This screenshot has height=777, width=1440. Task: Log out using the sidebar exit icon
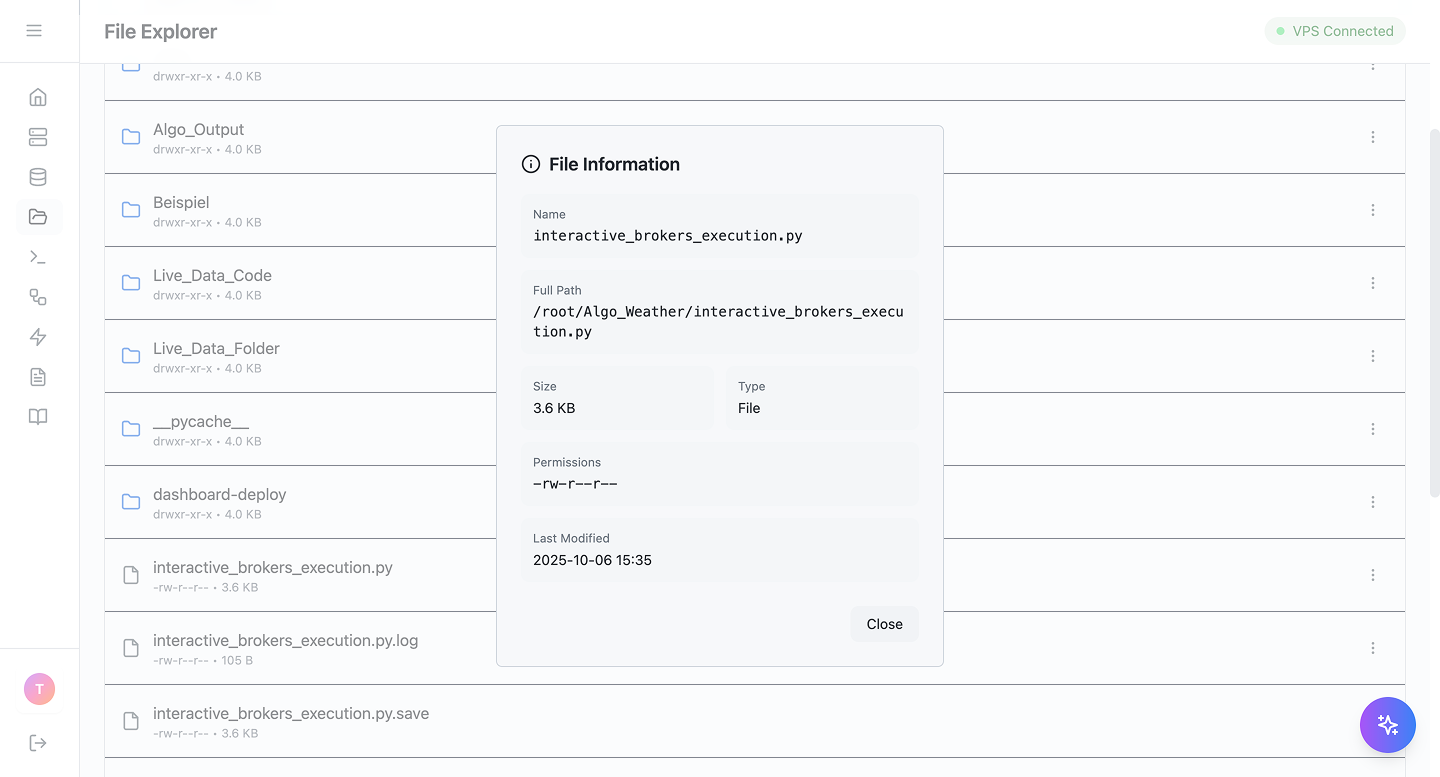coord(37,743)
